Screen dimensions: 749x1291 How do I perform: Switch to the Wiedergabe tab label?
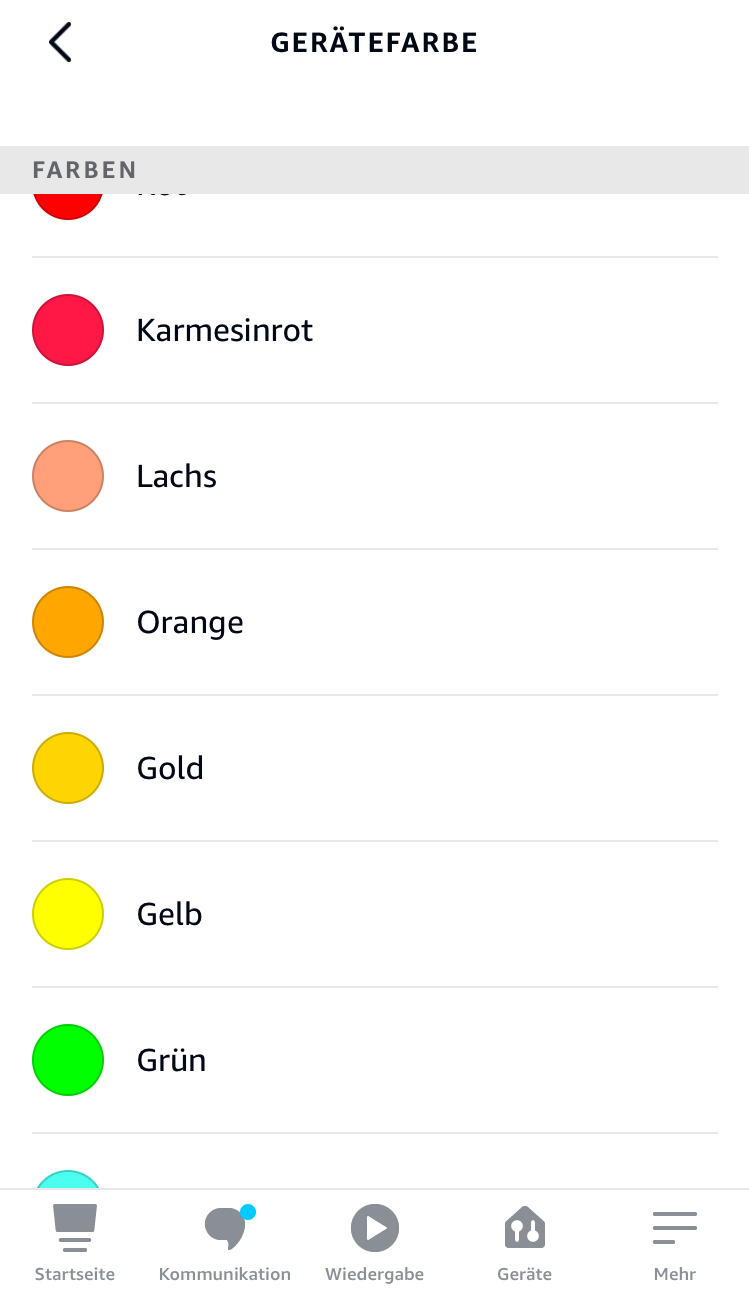[375, 1274]
